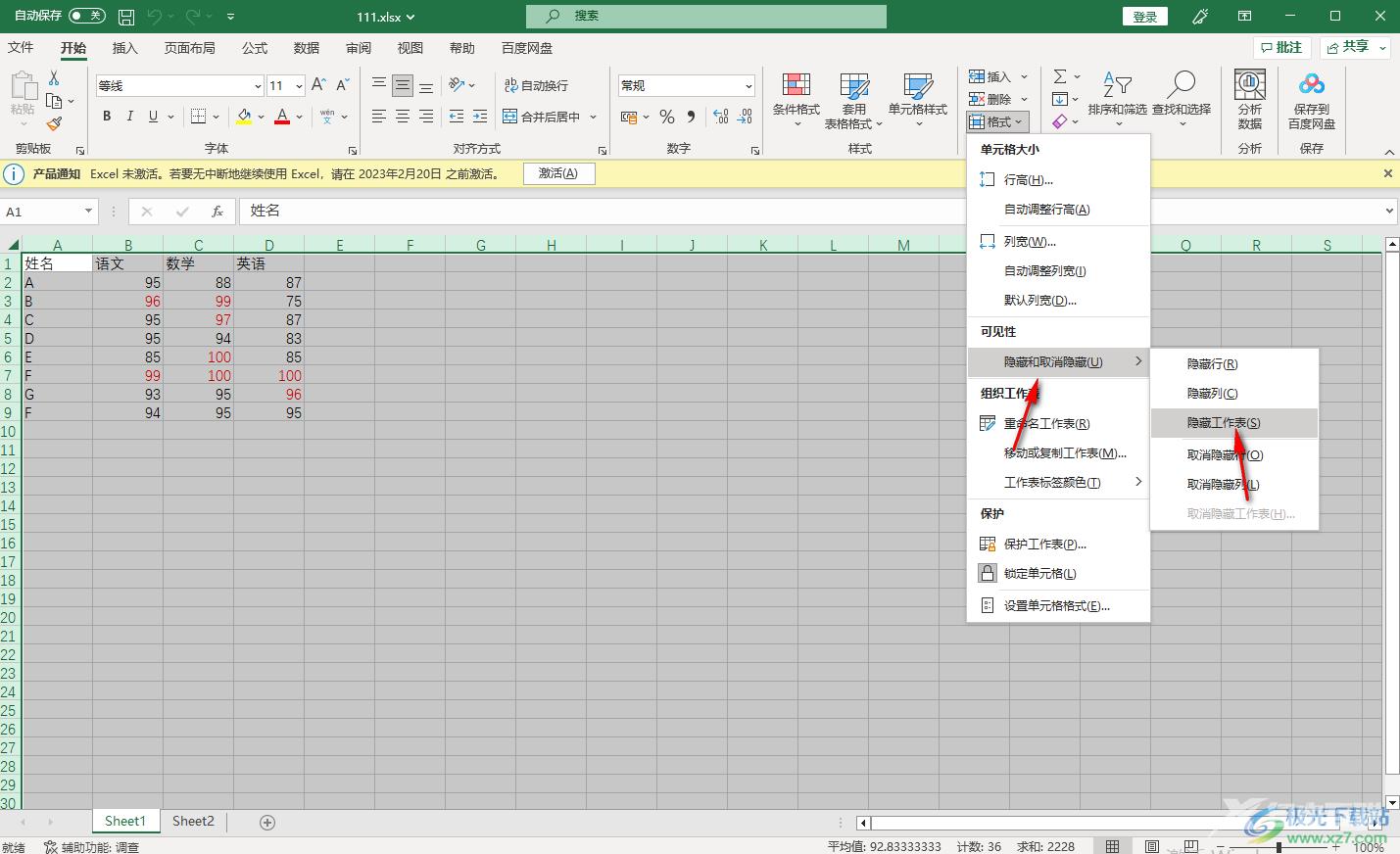Screen dimensions: 1400x854
Task: Click Decrease Decimal icon
Action: 745,117
